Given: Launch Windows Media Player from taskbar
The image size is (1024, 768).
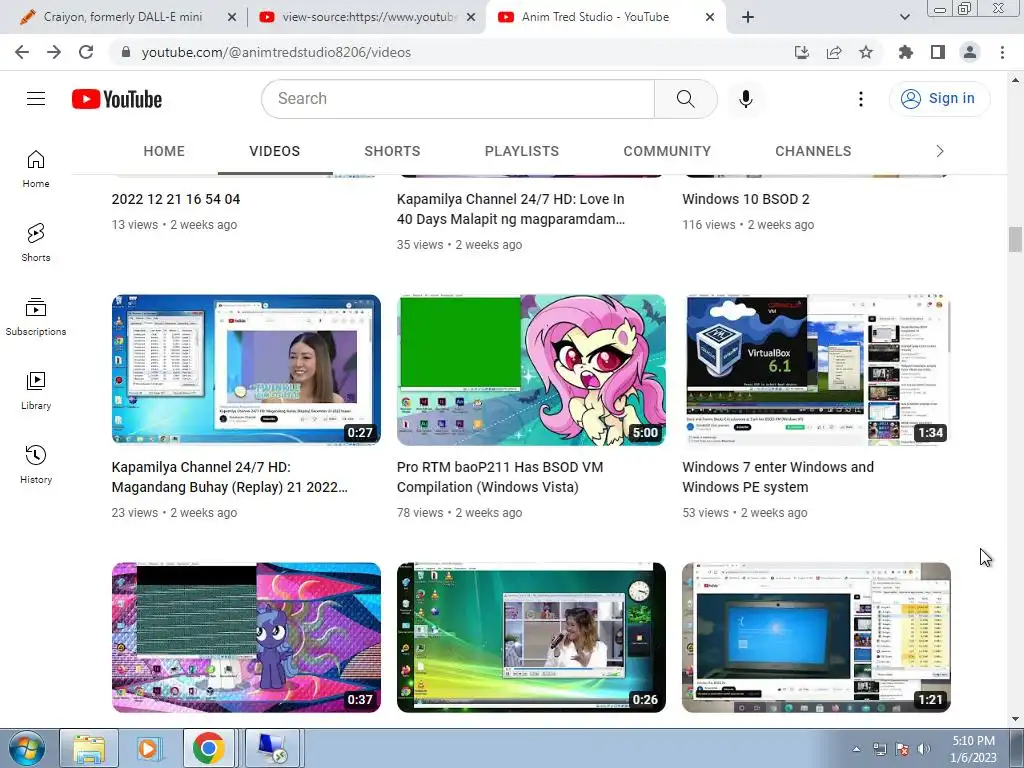Looking at the screenshot, I should [148, 748].
